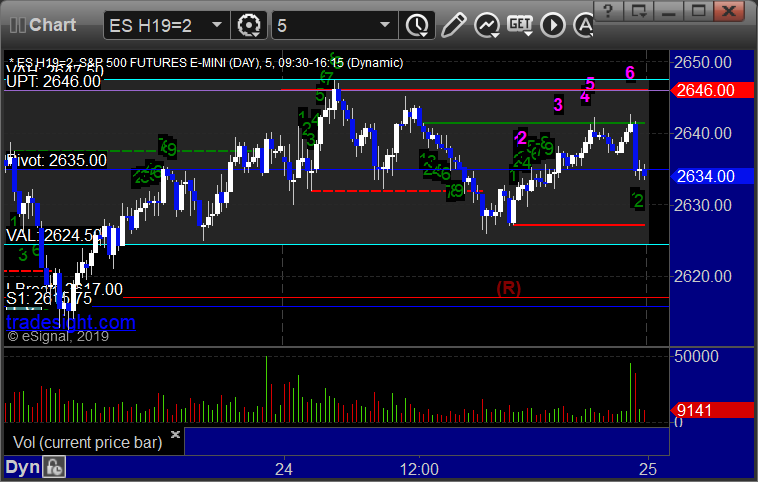Image resolution: width=758 pixels, height=482 pixels.
Task: Click the ES H19=2 symbol field
Action: (x=166, y=25)
